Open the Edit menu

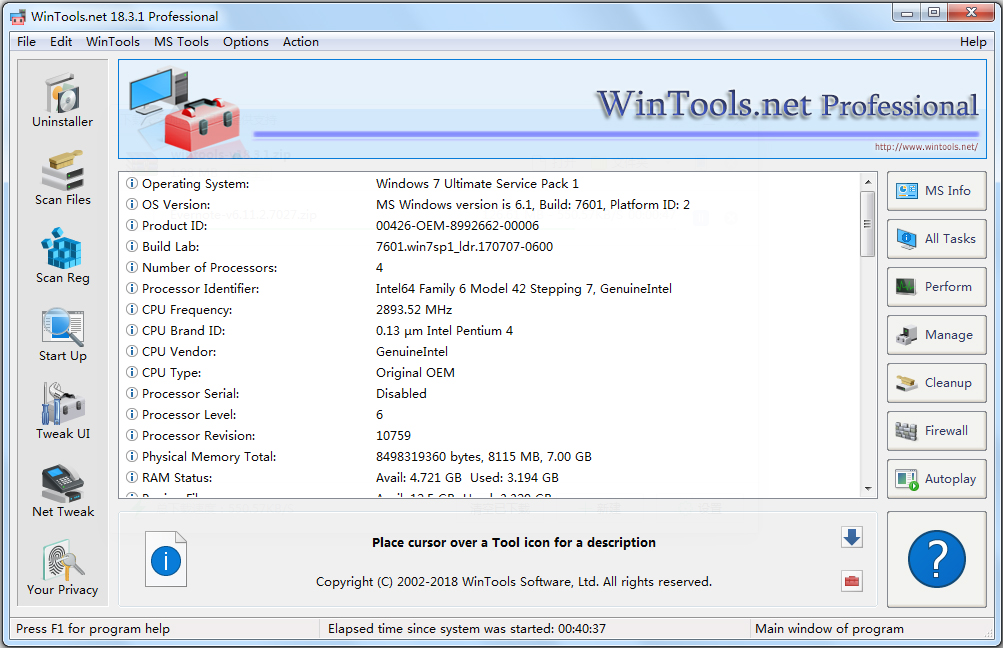click(61, 42)
